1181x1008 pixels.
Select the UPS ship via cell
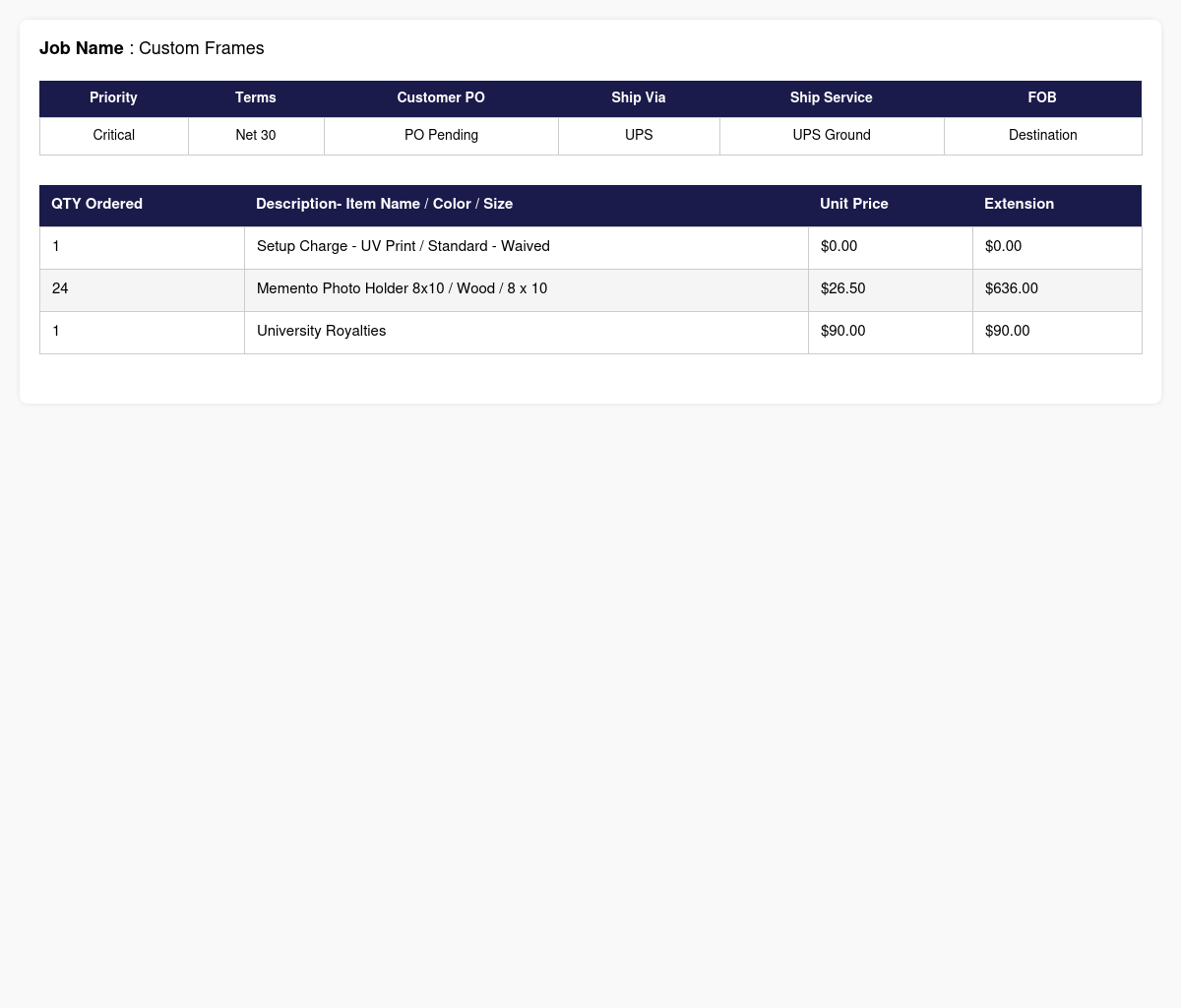pyautogui.click(x=639, y=136)
